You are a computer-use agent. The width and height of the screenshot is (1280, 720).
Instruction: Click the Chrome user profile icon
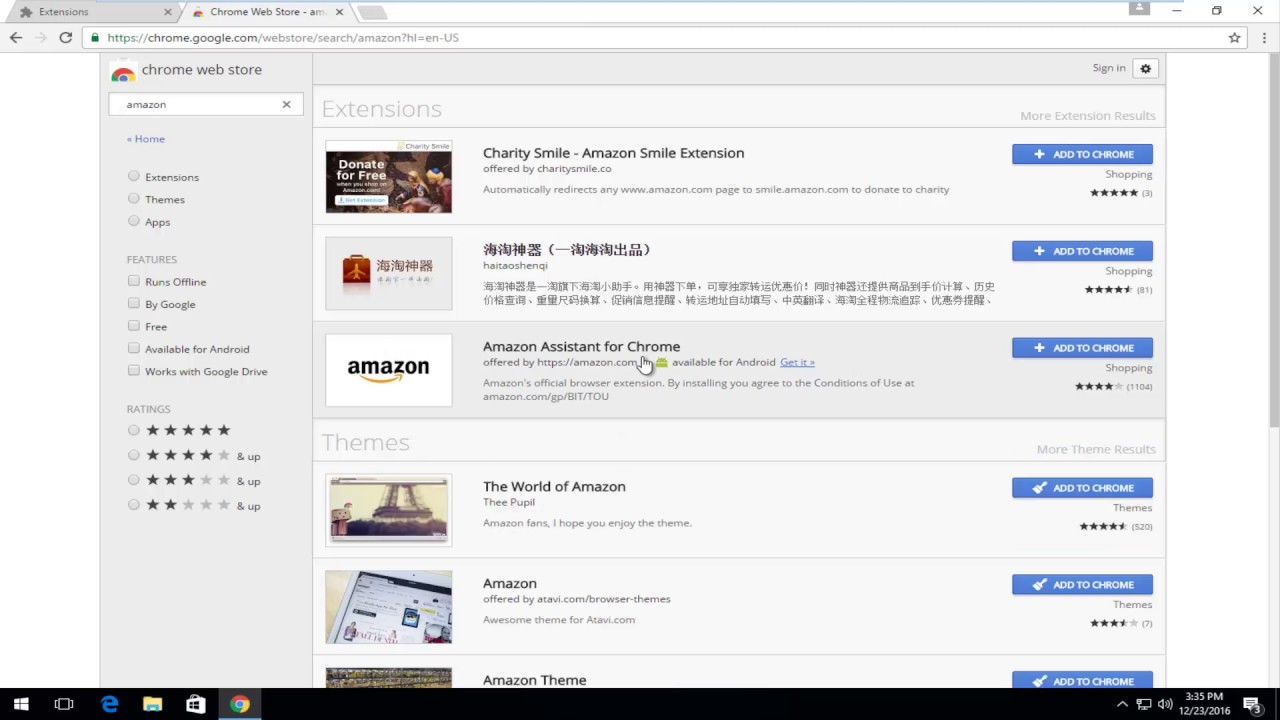tap(1139, 9)
